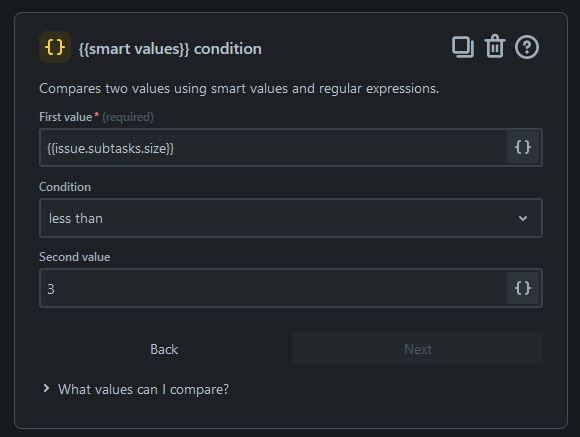Click the Second value field label
Viewport: 580px width, 437px height.
[x=75, y=257]
